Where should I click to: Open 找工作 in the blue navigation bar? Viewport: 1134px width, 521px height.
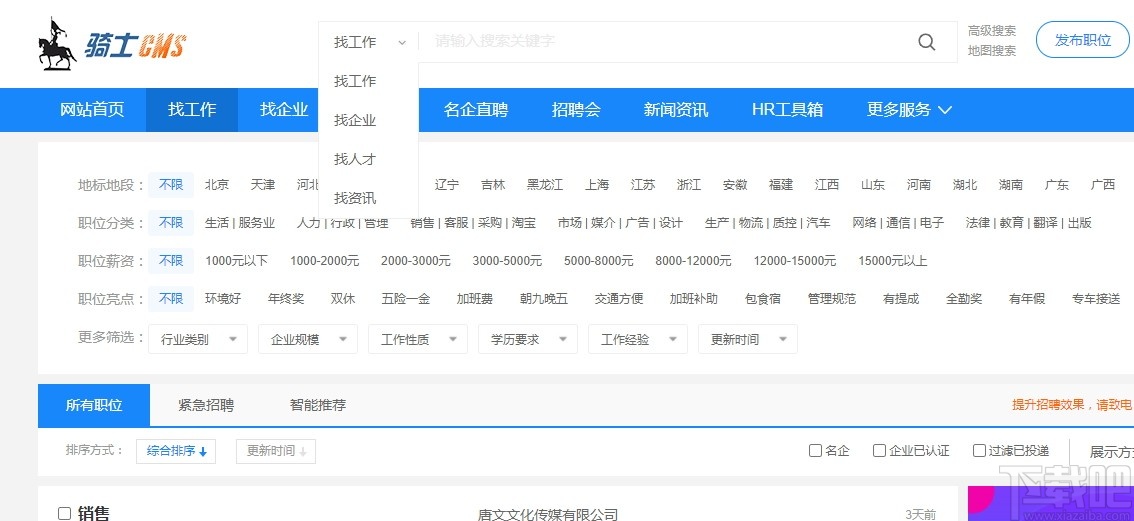pyautogui.click(x=192, y=110)
